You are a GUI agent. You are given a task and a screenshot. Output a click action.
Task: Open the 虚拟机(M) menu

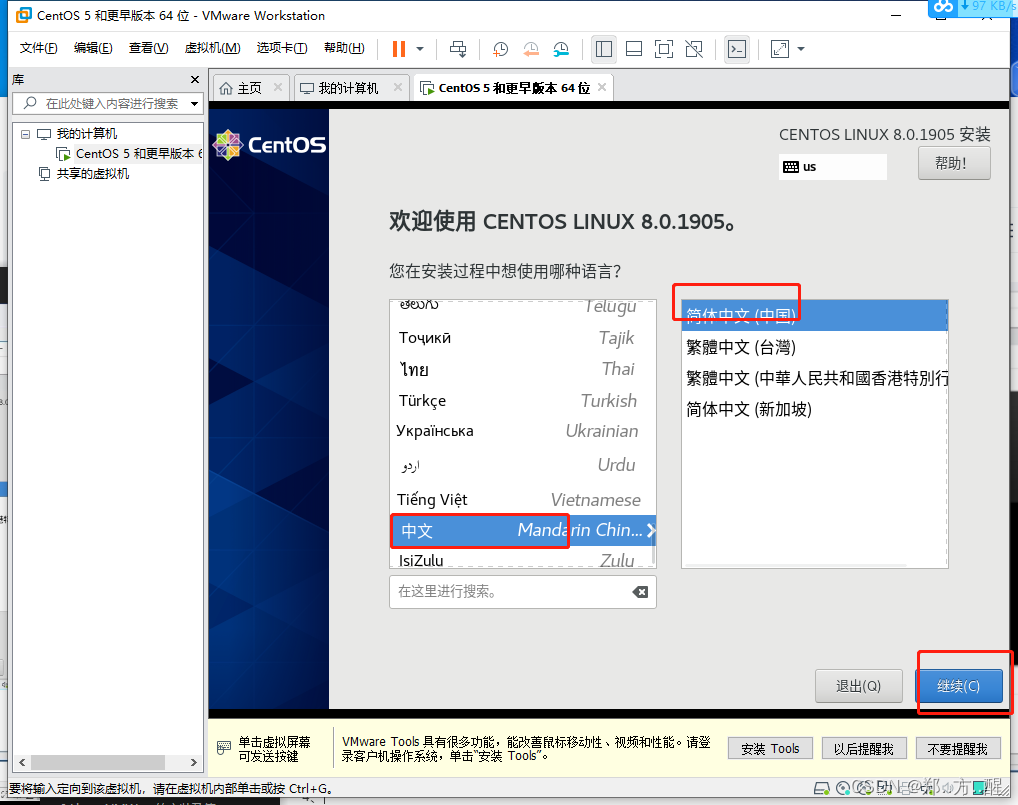[212, 48]
